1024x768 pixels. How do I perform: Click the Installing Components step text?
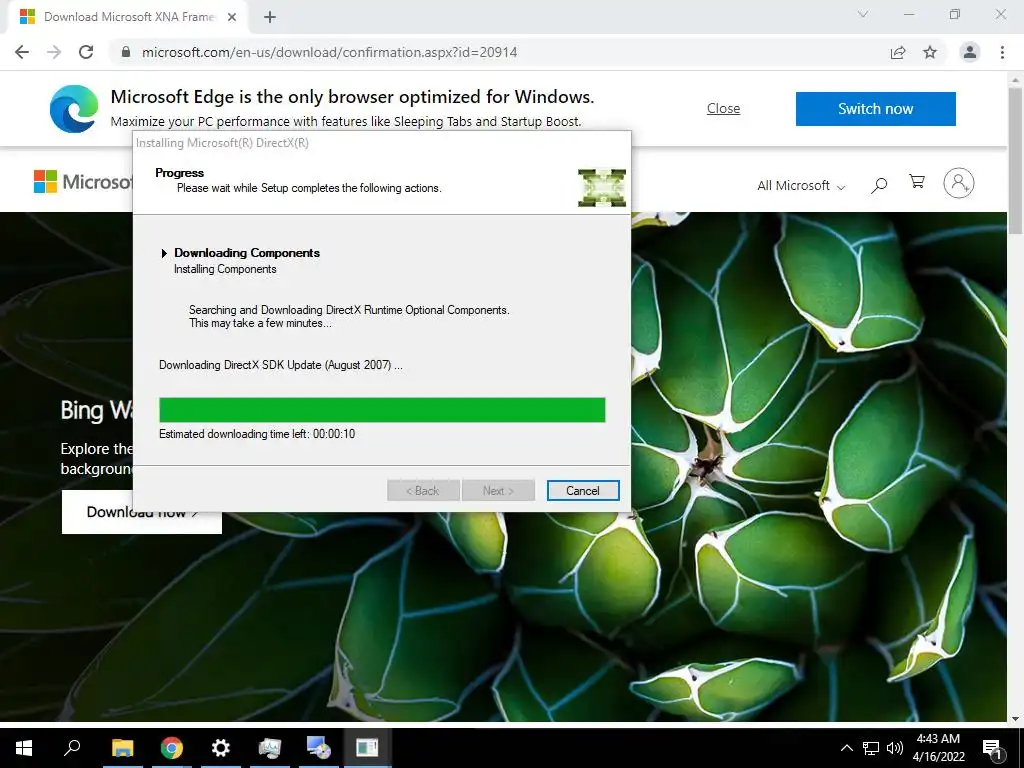click(225, 269)
